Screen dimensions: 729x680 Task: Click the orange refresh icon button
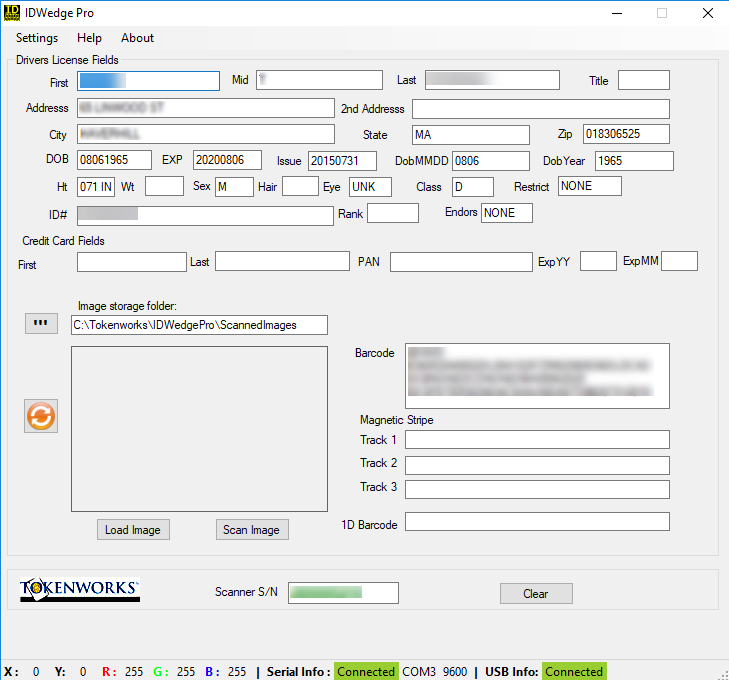[41, 416]
